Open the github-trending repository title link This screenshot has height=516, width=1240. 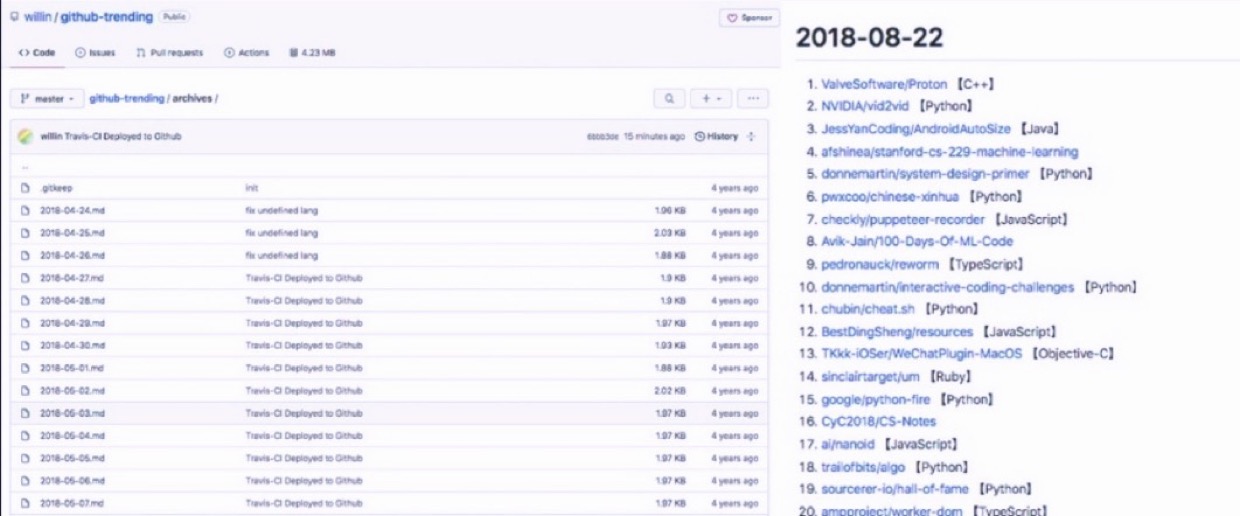[x=105, y=18]
